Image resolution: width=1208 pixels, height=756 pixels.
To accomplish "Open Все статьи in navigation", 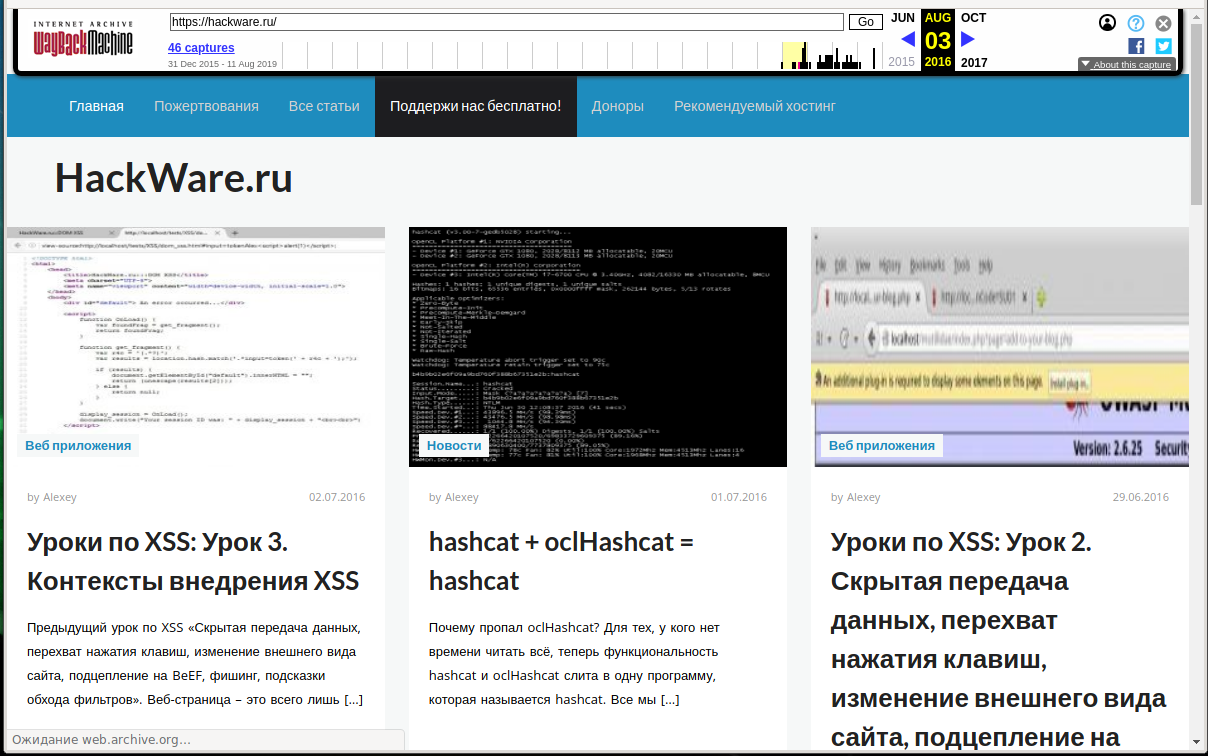I will (324, 106).
